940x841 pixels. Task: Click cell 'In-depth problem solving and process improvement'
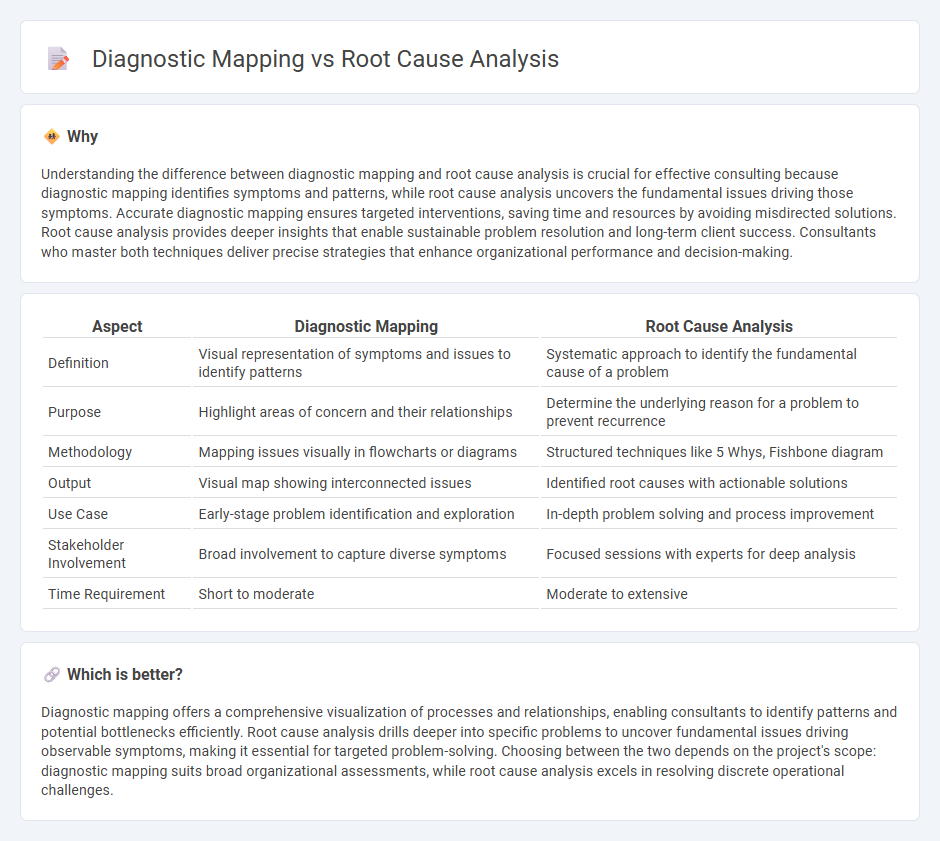click(x=719, y=514)
